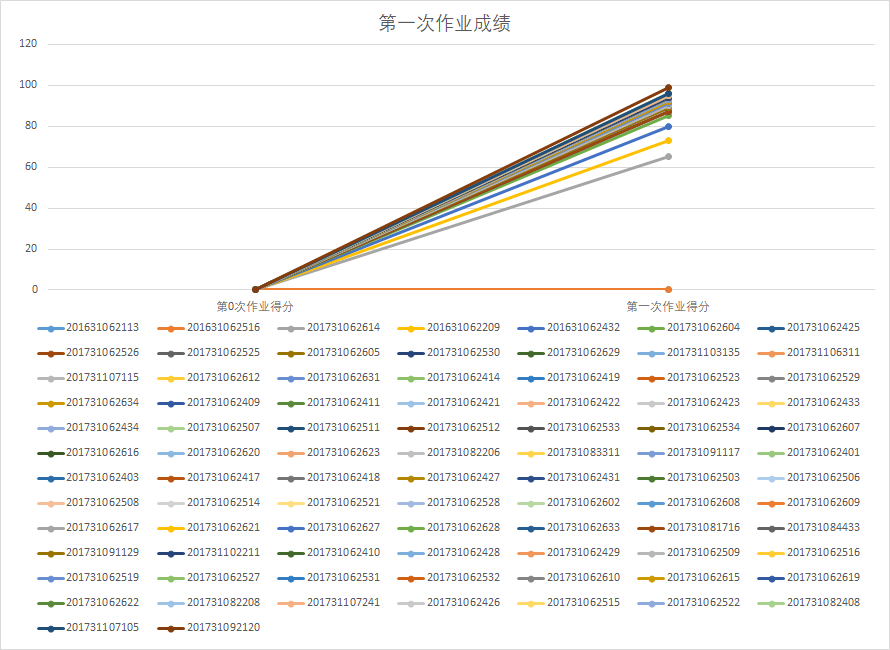Select the shared starting data point at 第0次作业得分

255,290
